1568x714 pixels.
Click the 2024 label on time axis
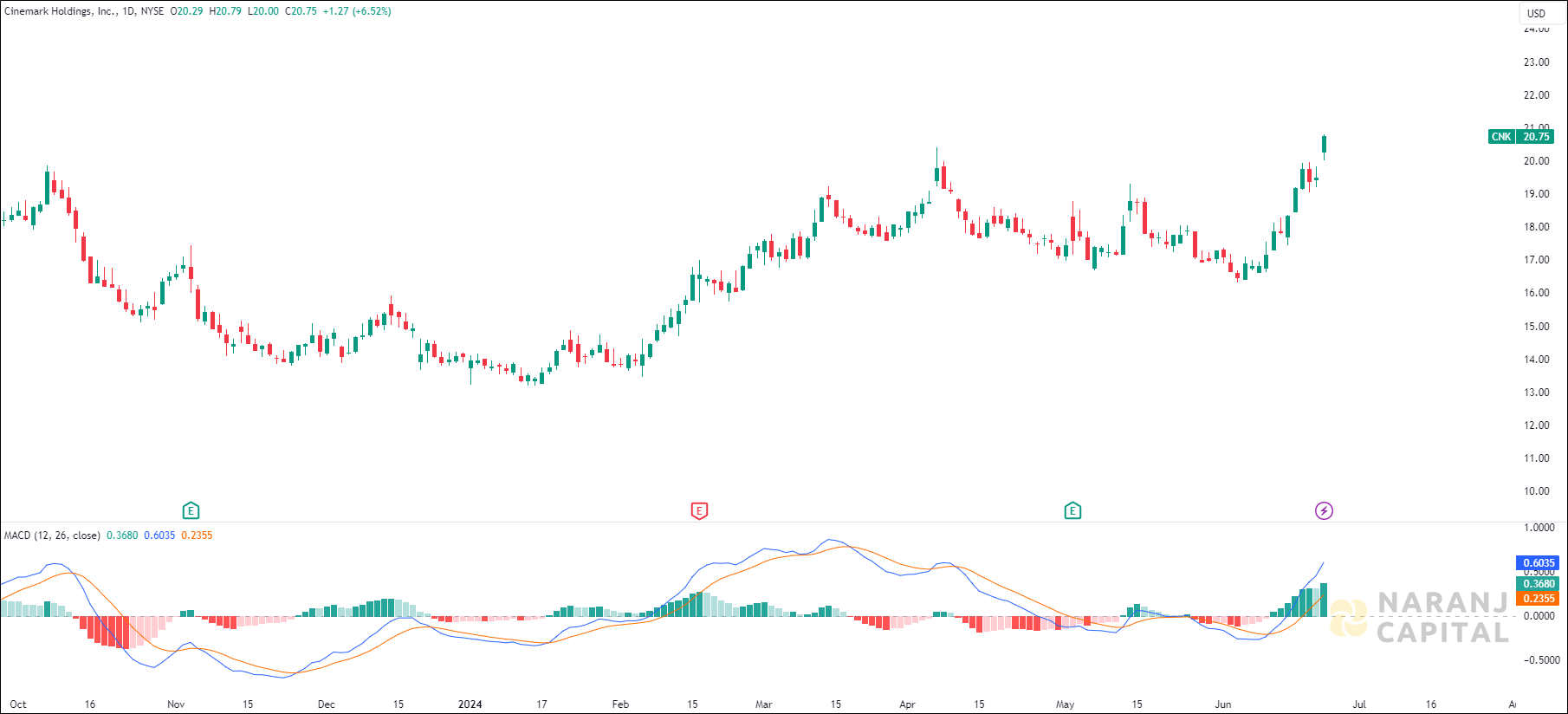[x=470, y=704]
